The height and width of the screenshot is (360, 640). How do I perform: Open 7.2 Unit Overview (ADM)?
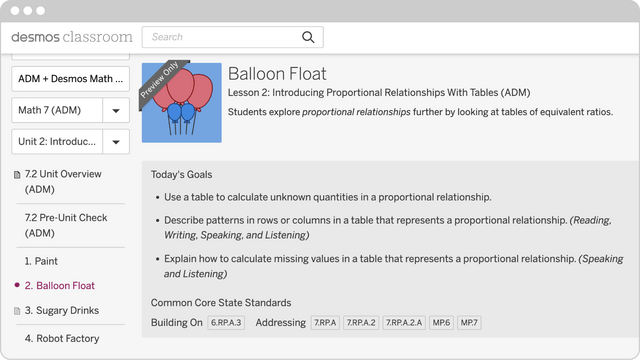63,182
